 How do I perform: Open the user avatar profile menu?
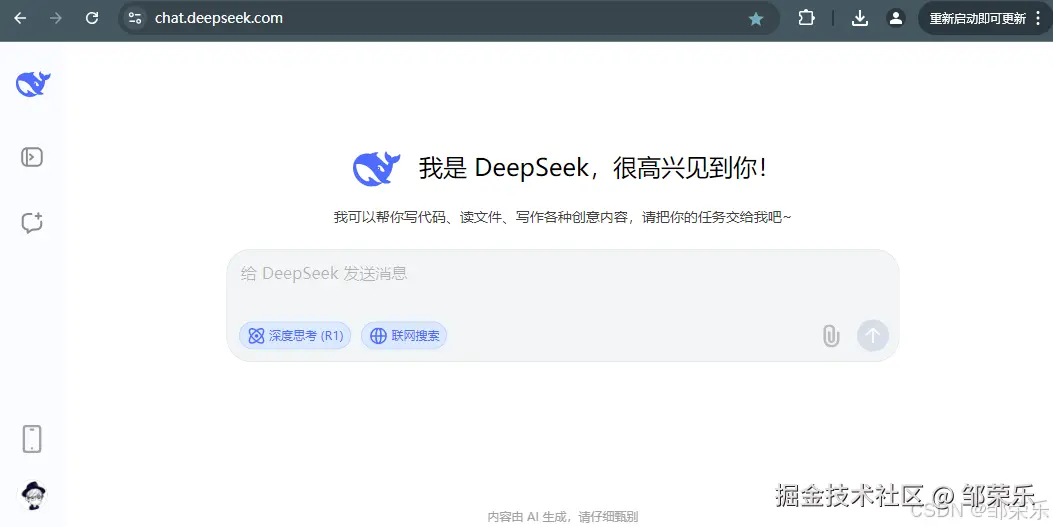pyautogui.click(x=32, y=496)
